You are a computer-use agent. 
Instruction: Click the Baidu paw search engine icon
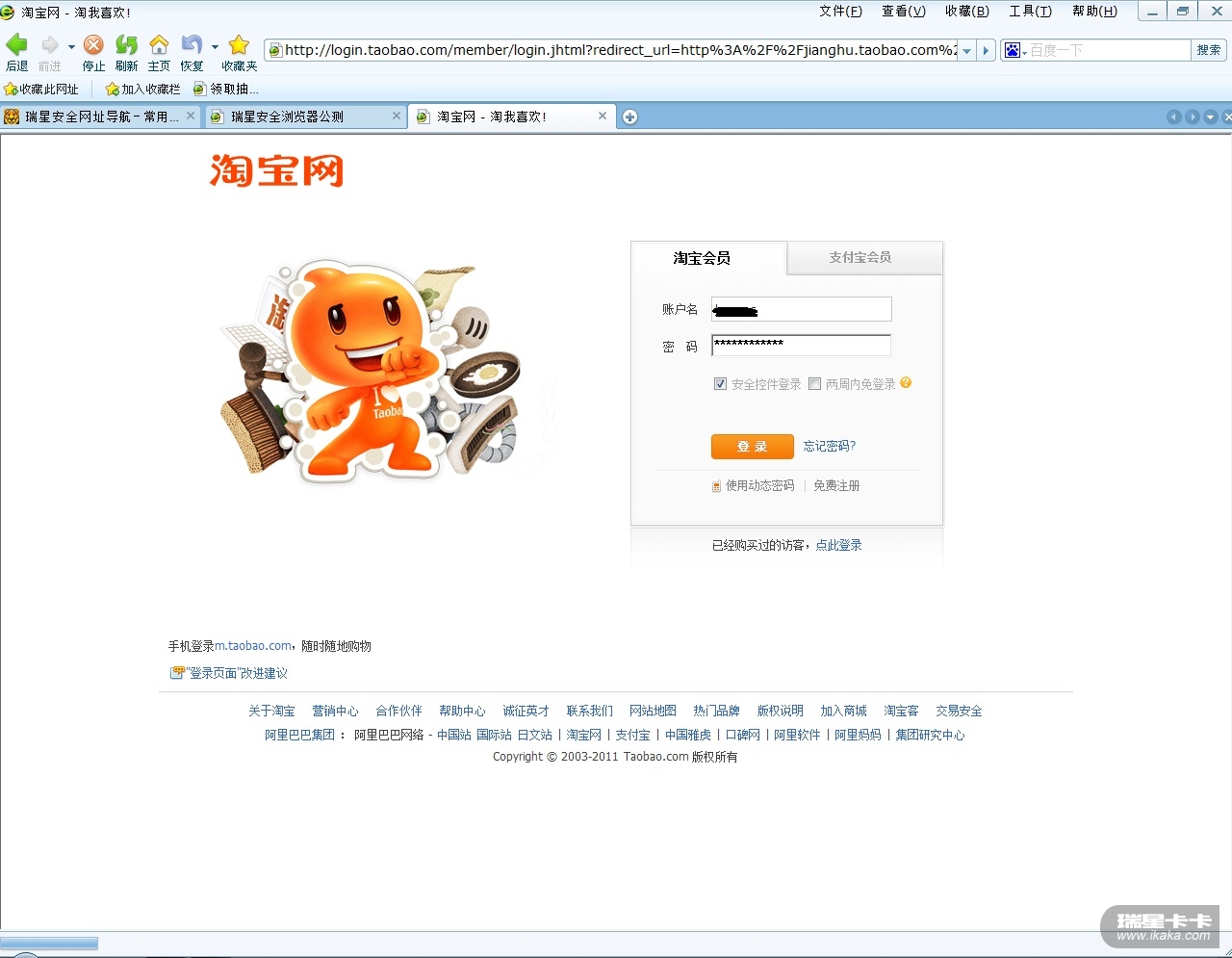[1012, 50]
